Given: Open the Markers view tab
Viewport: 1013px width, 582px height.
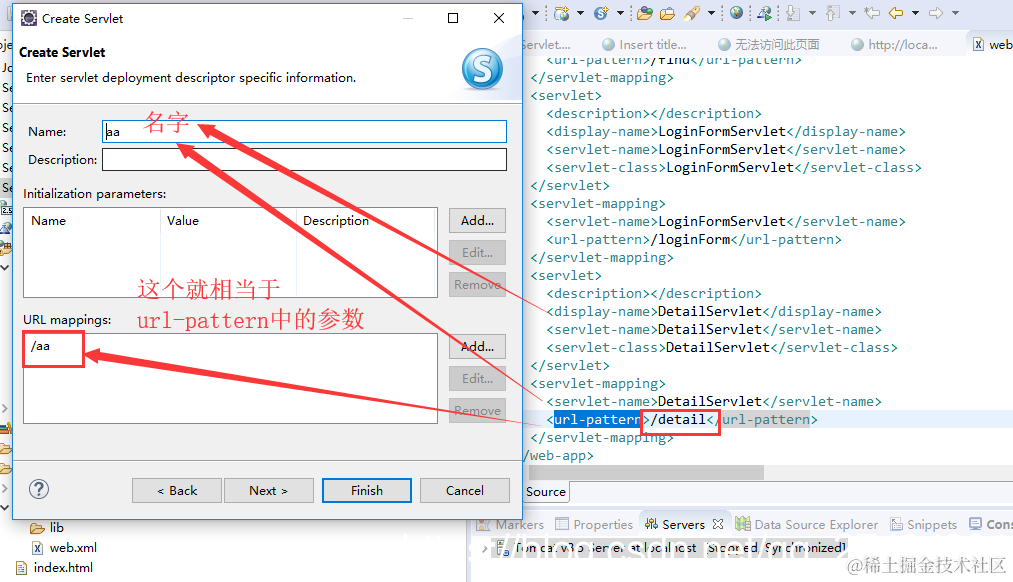Looking at the screenshot, I should (x=510, y=525).
